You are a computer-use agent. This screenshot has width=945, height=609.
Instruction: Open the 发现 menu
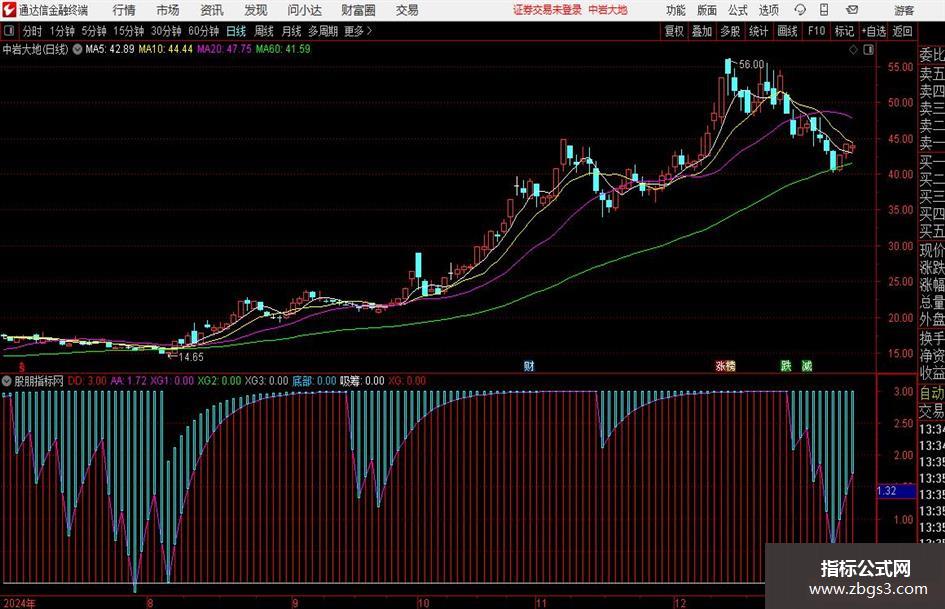[256, 10]
